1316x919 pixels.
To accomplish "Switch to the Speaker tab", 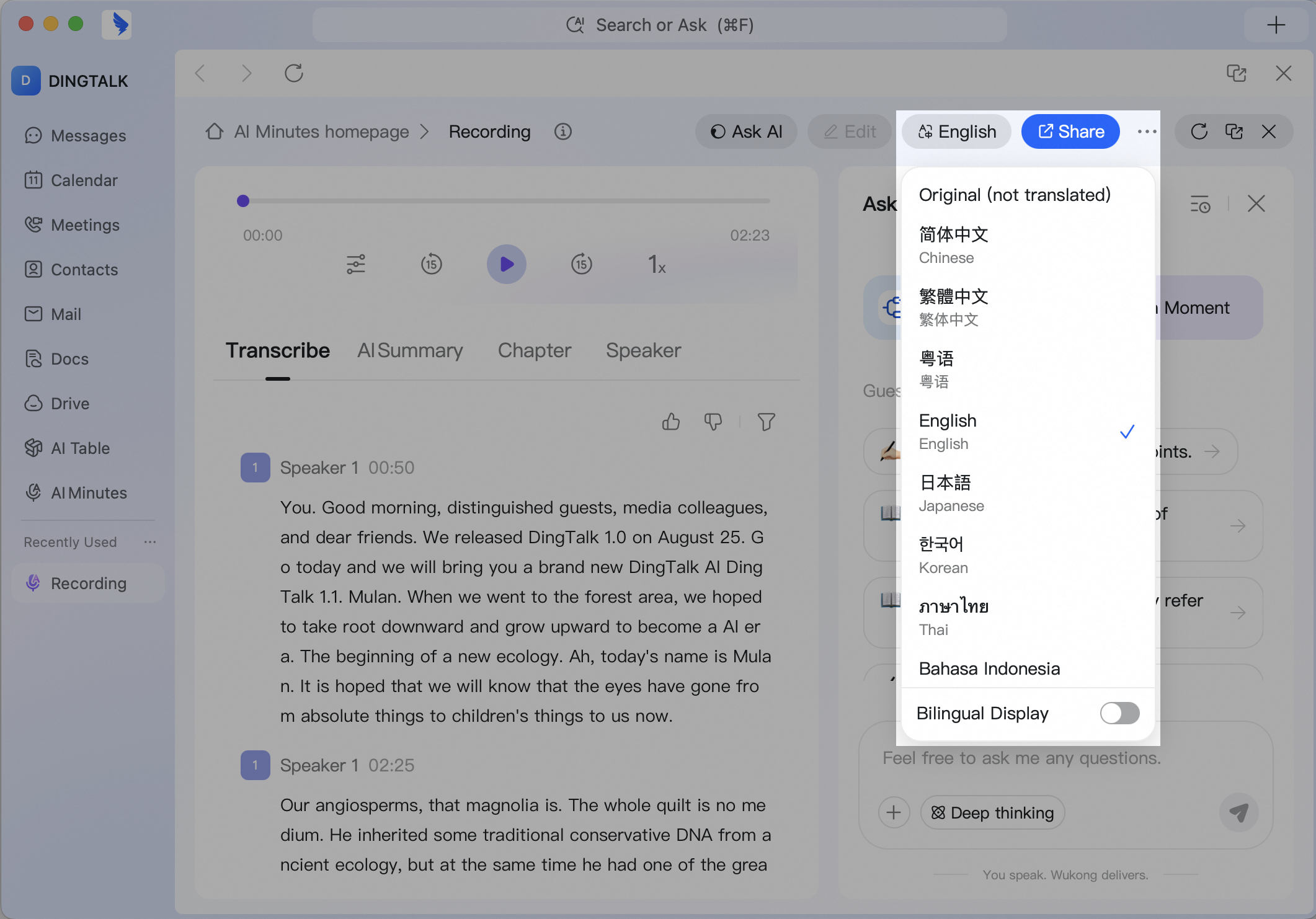I will pos(644,350).
